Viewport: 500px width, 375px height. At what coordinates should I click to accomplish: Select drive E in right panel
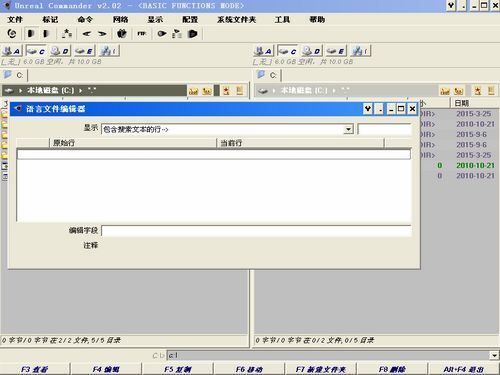[x=336, y=51]
